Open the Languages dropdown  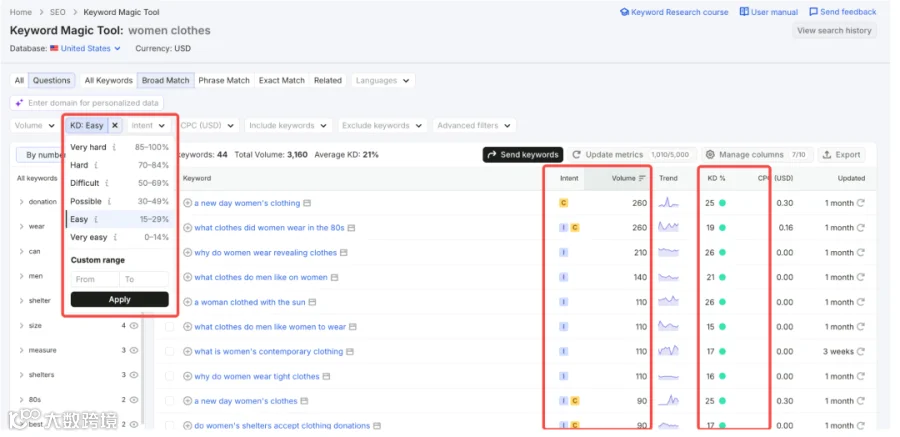[383, 80]
